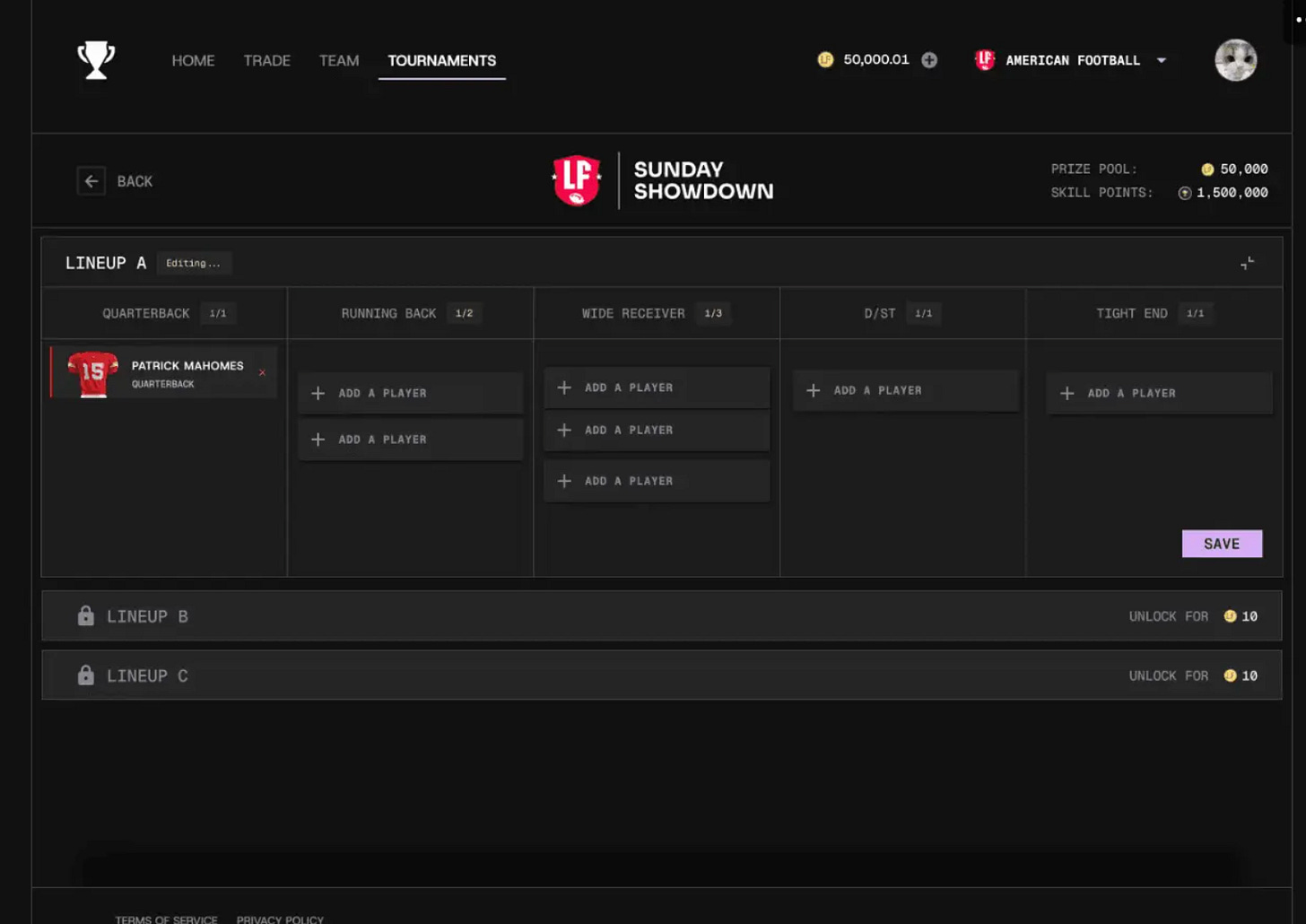Click the Sunday Showdown title
1306x924 pixels.
703,180
